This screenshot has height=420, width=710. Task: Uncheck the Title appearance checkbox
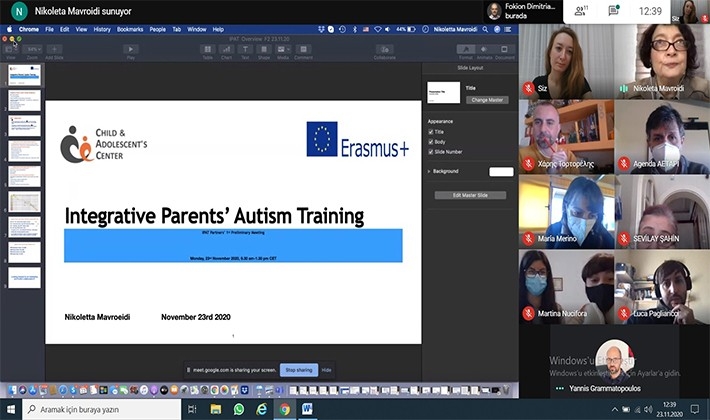coord(431,131)
